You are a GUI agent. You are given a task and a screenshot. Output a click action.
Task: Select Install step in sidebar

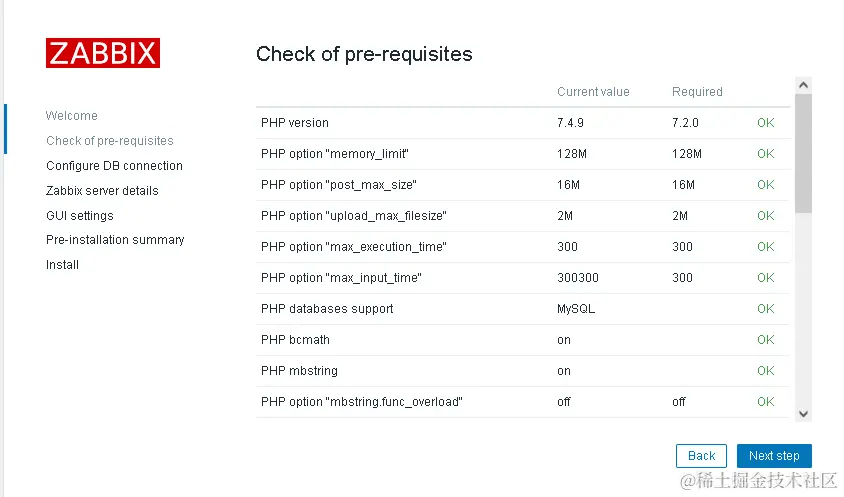[62, 265]
